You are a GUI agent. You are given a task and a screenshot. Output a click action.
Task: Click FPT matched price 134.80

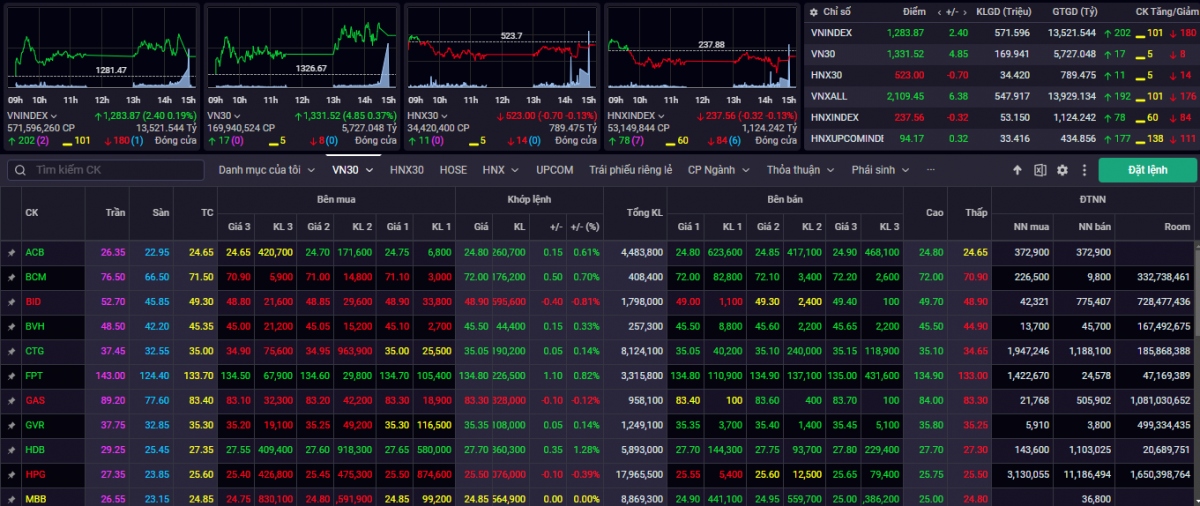(x=474, y=375)
